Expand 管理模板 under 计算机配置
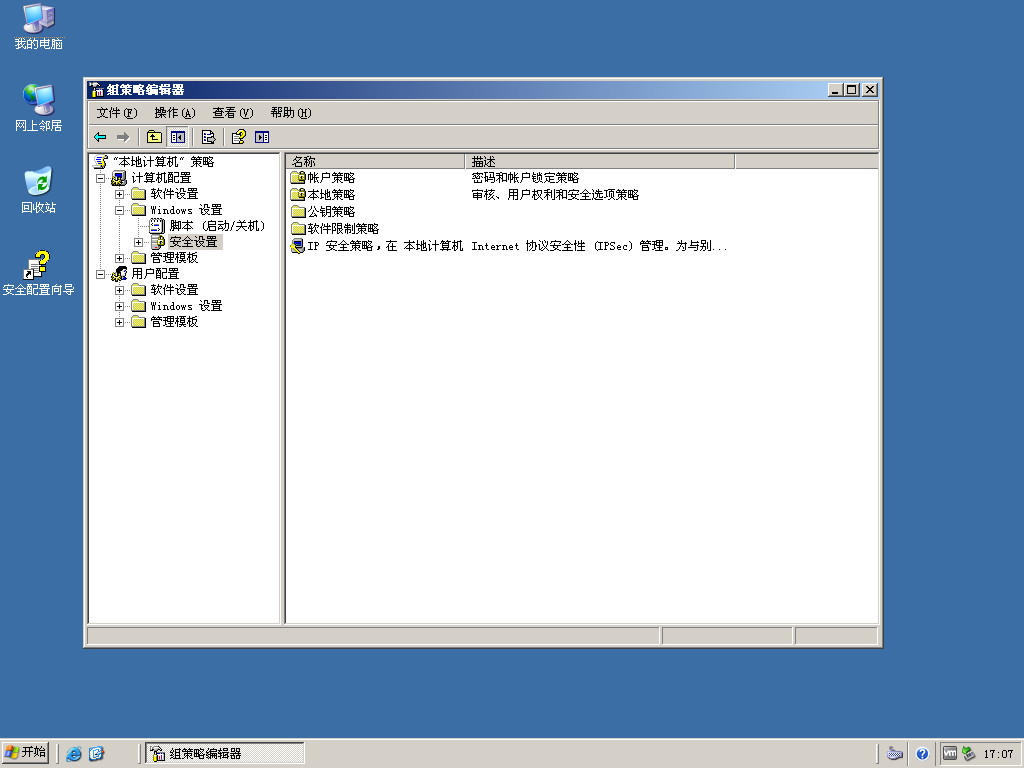The width and height of the screenshot is (1024, 768). pos(120,259)
